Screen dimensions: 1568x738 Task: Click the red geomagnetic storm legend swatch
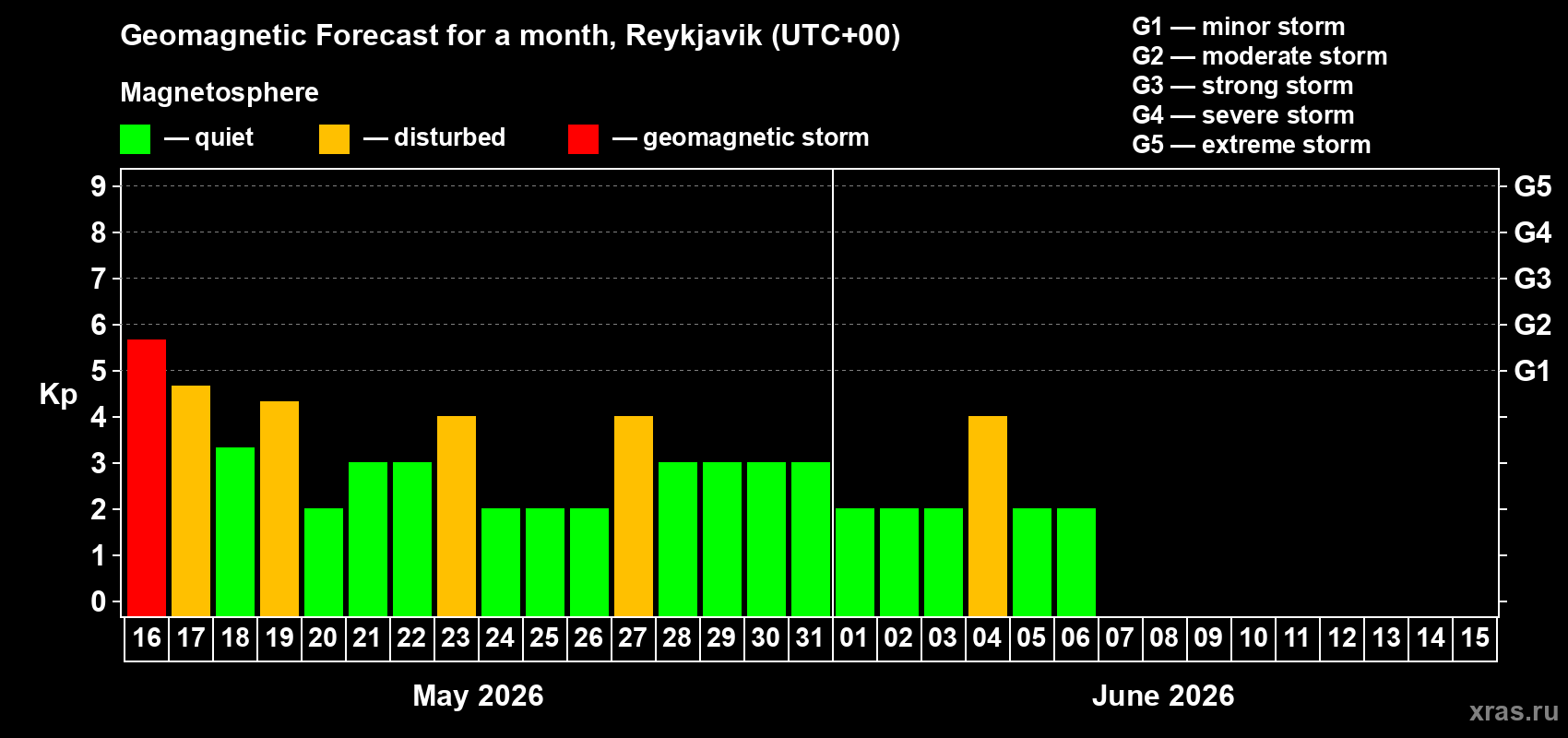click(x=583, y=139)
